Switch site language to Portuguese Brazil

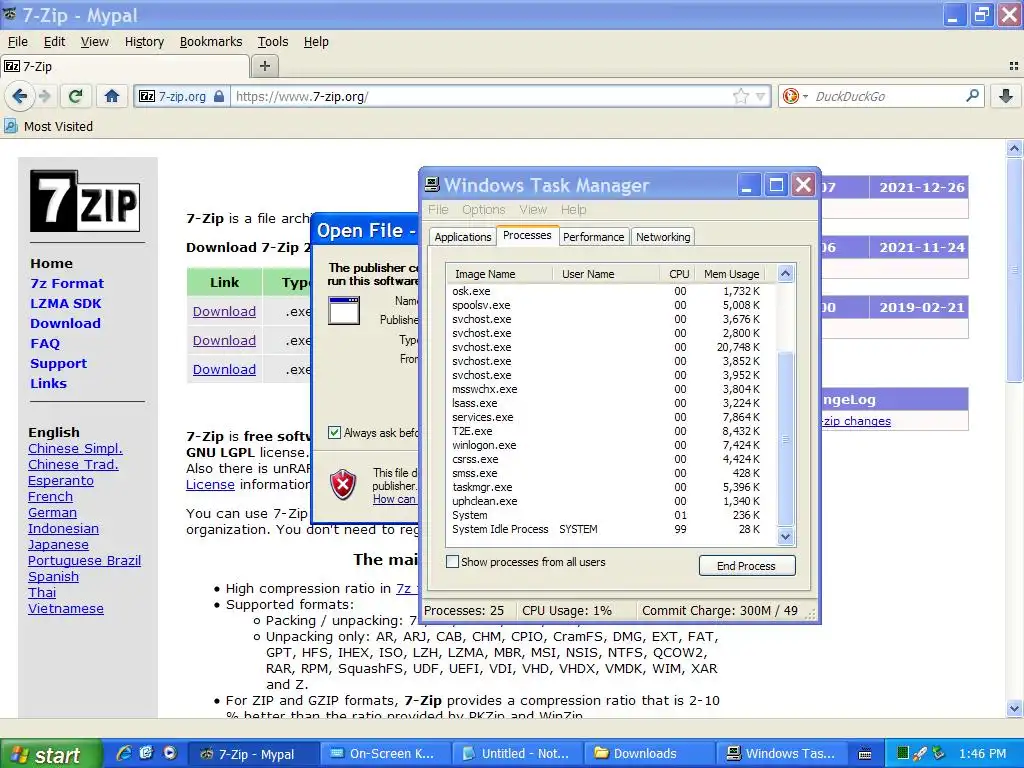point(84,560)
